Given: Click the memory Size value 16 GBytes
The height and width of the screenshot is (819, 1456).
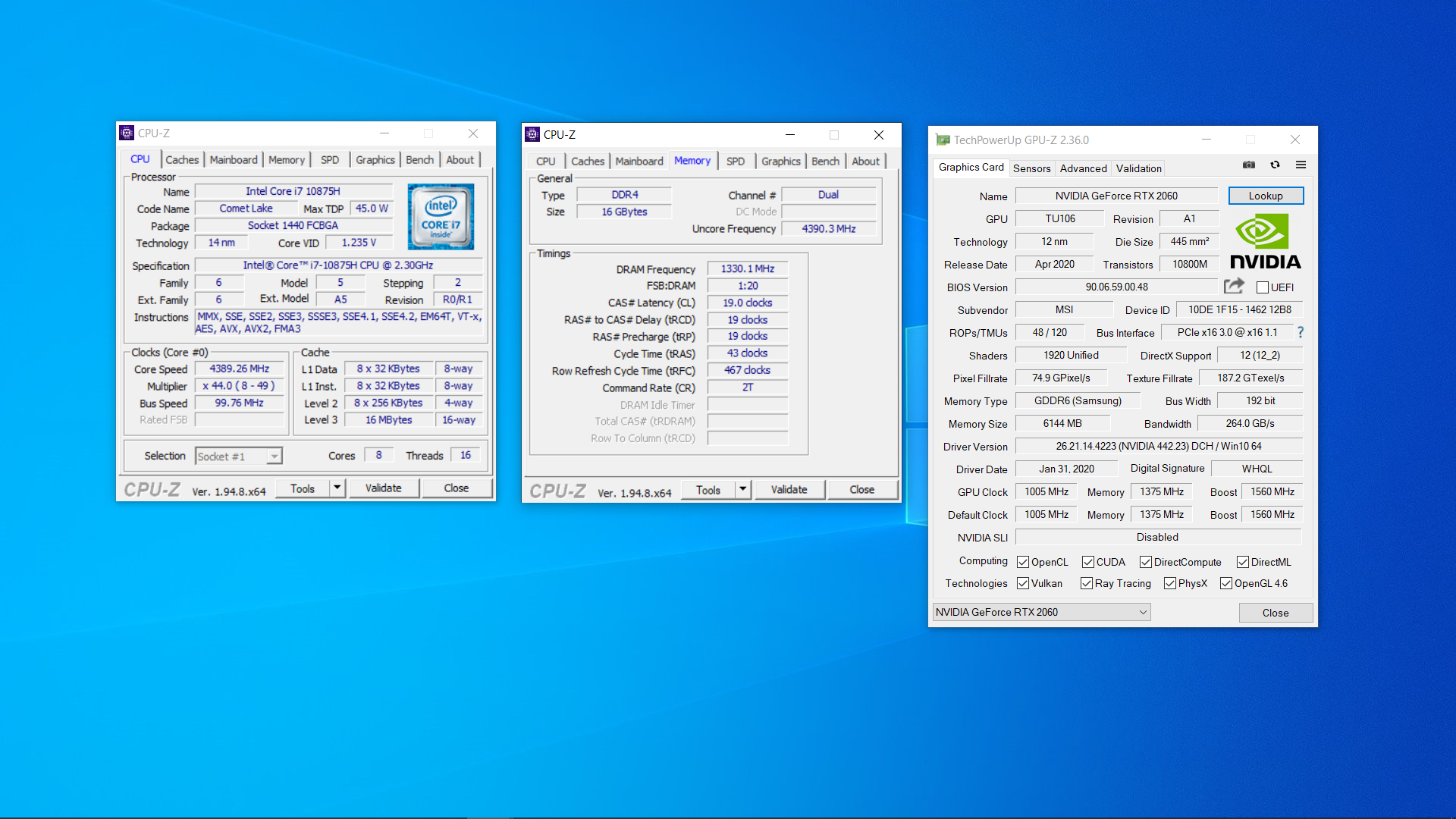Looking at the screenshot, I should click(624, 212).
